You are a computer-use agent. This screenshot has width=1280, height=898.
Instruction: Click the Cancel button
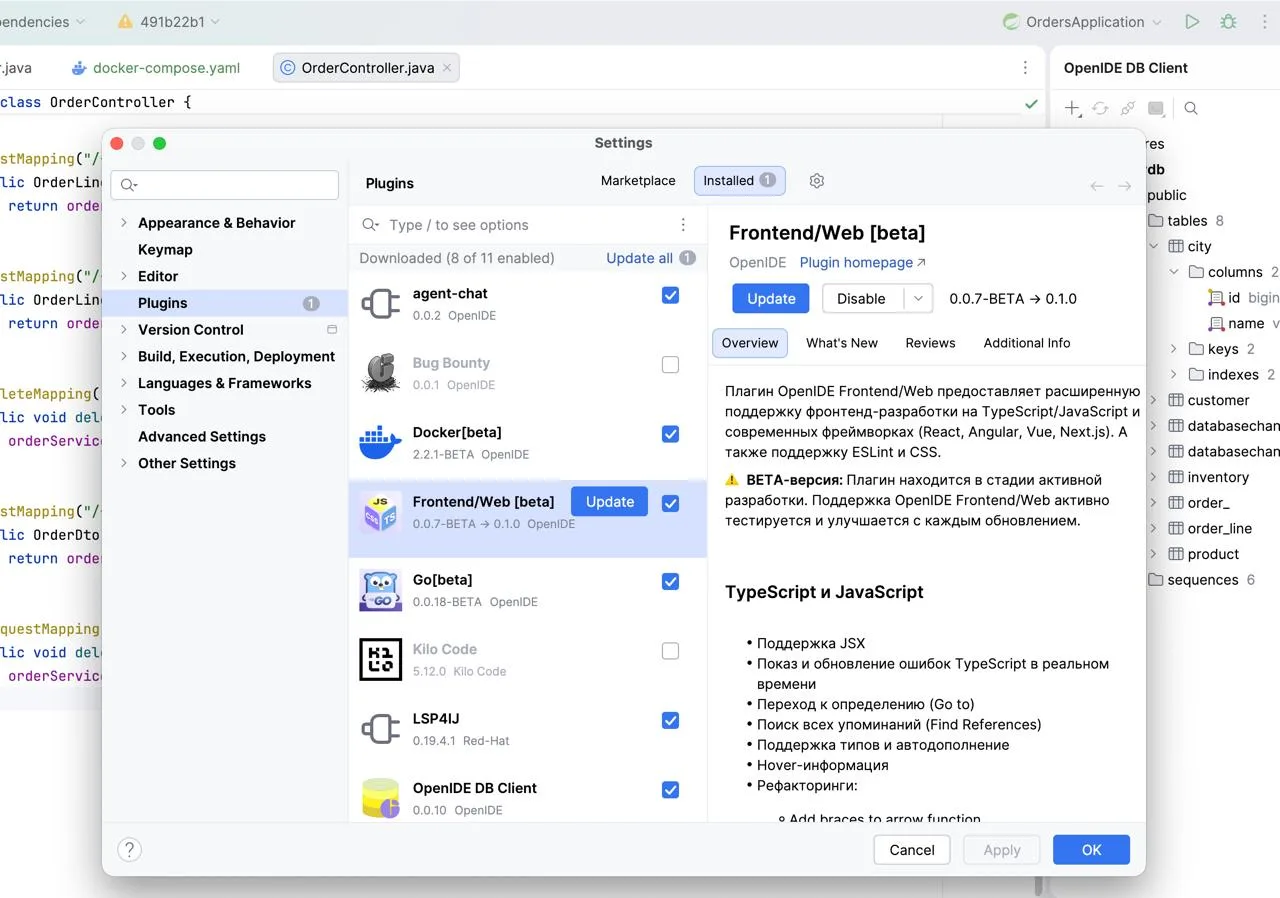912,850
